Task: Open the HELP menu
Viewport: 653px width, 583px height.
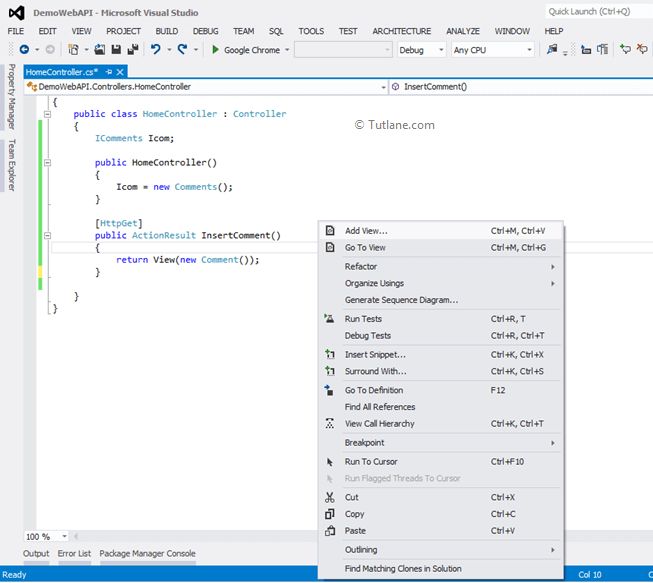Action: click(x=553, y=31)
